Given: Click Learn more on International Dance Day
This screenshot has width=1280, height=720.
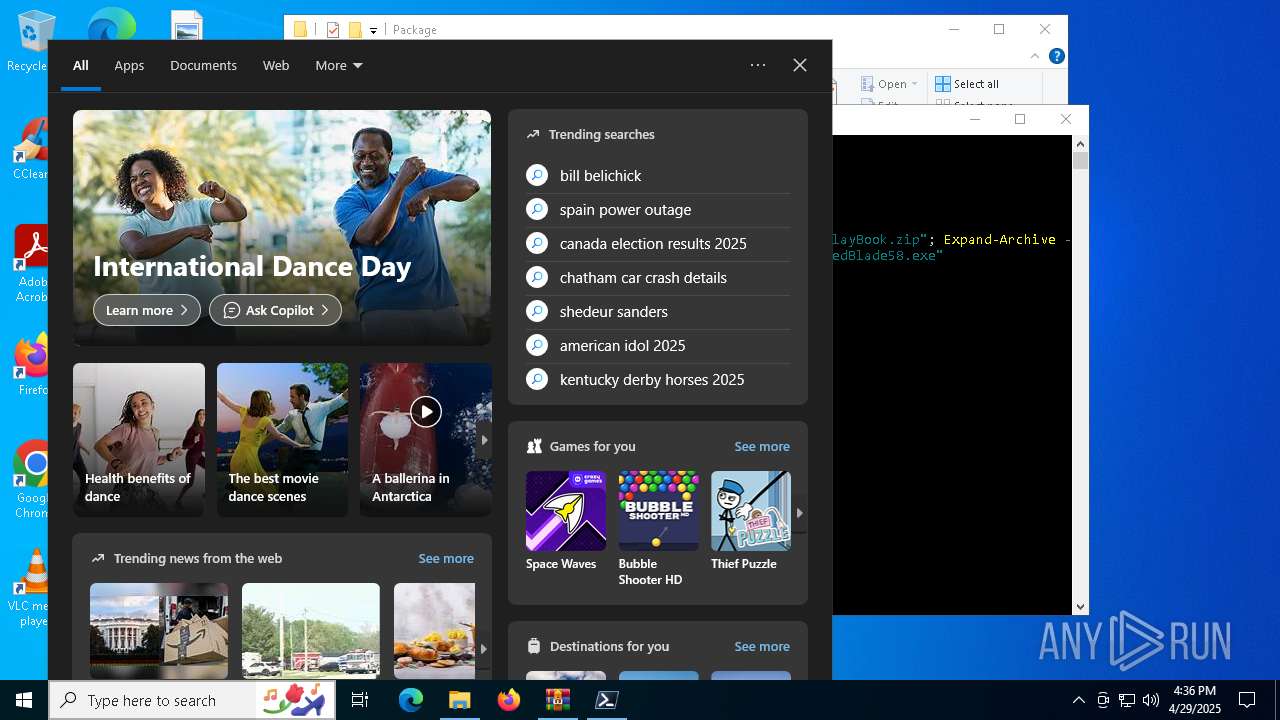Looking at the screenshot, I should [147, 310].
